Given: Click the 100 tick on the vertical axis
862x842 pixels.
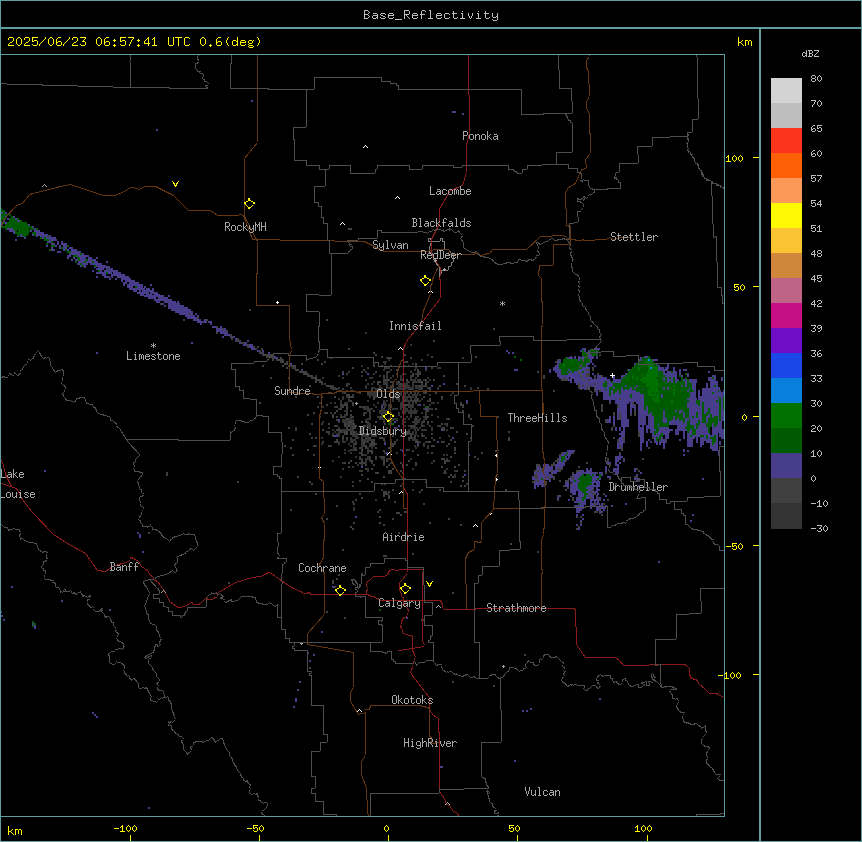Looking at the screenshot, I should (734, 158).
